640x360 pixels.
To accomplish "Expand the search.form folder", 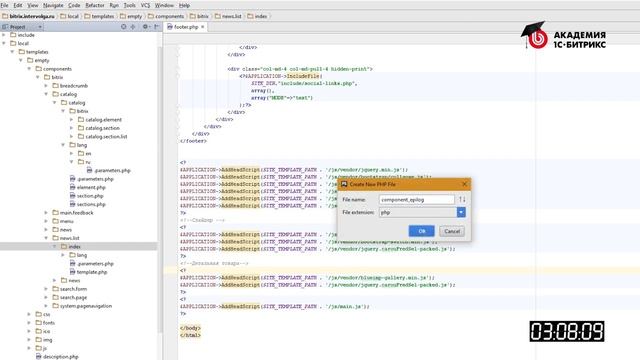I will click(x=46, y=289).
